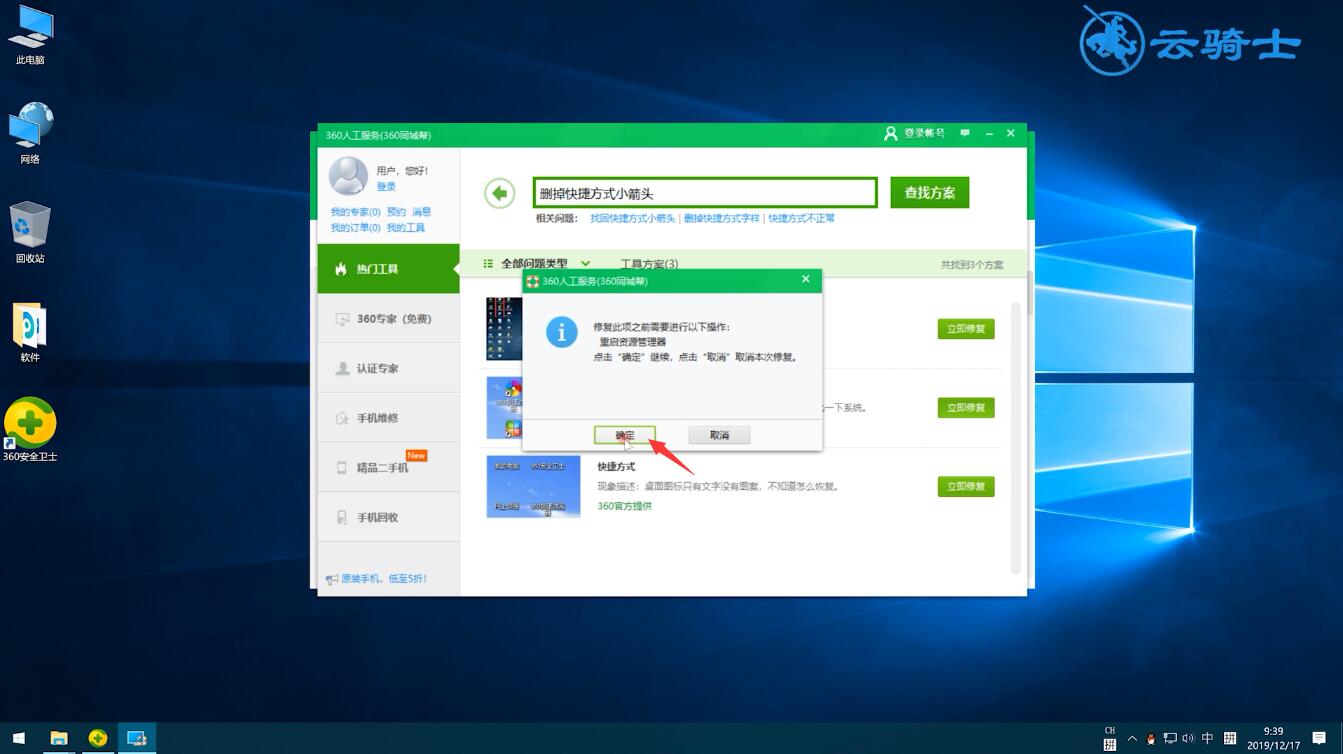The height and width of the screenshot is (754, 1343).
Task: Open 我的工具 link
Action: [406, 228]
